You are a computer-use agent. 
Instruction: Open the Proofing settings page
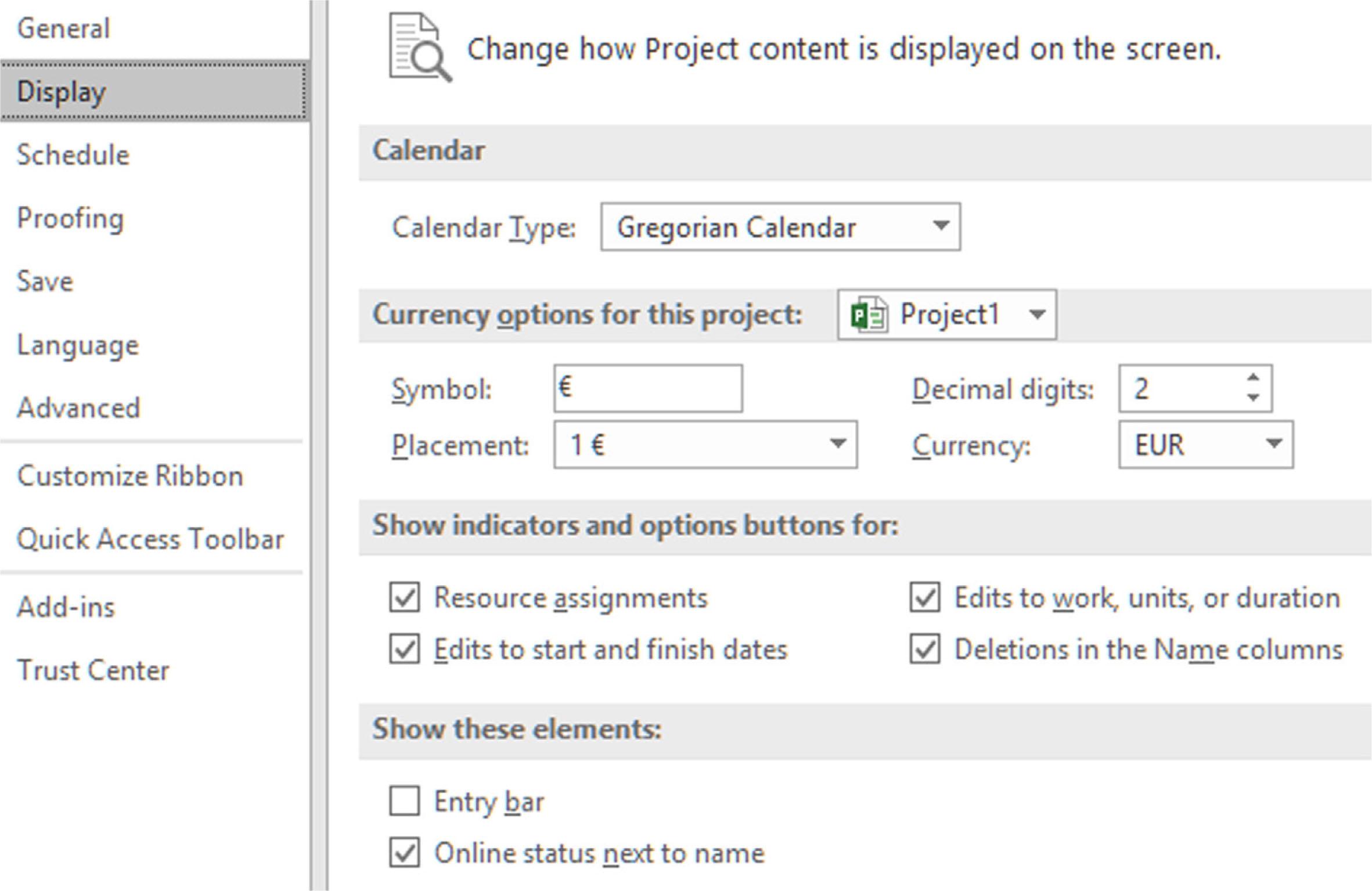tap(70, 218)
